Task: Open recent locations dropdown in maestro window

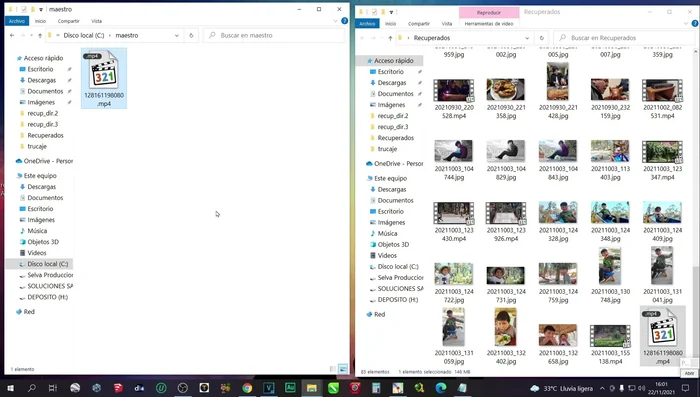Action: (31, 35)
